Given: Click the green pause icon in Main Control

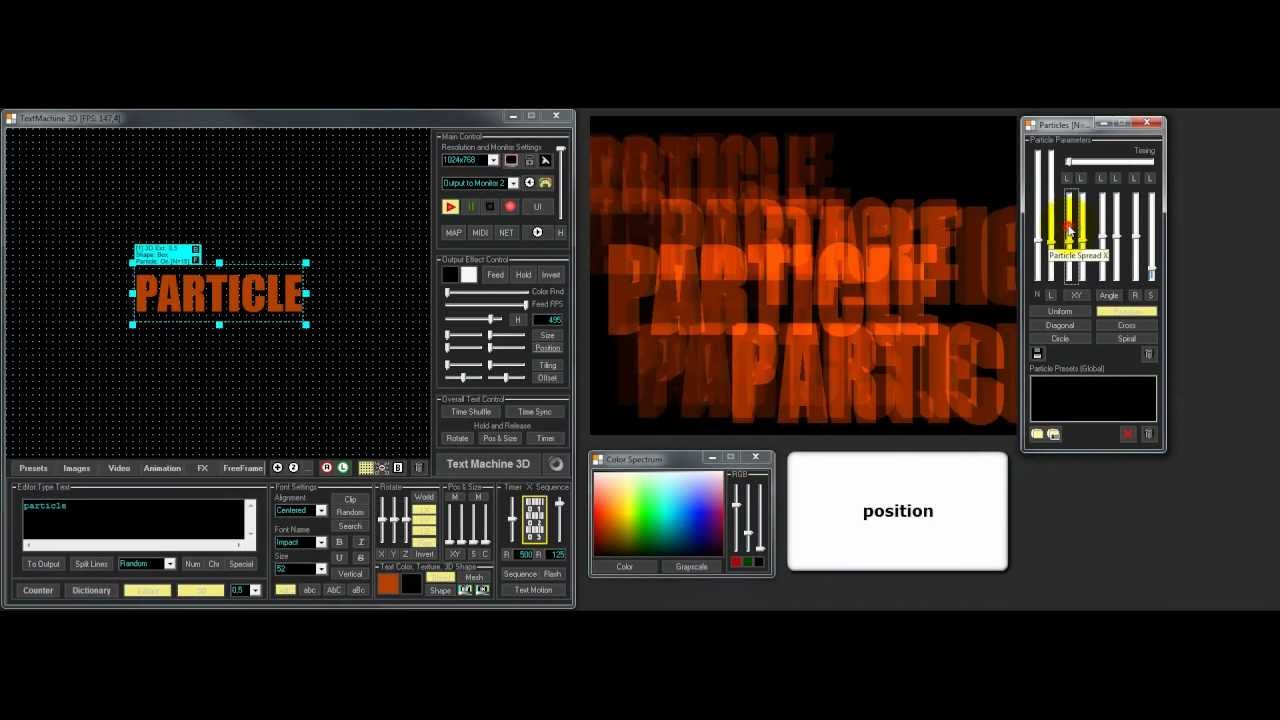Looking at the screenshot, I should click(470, 207).
